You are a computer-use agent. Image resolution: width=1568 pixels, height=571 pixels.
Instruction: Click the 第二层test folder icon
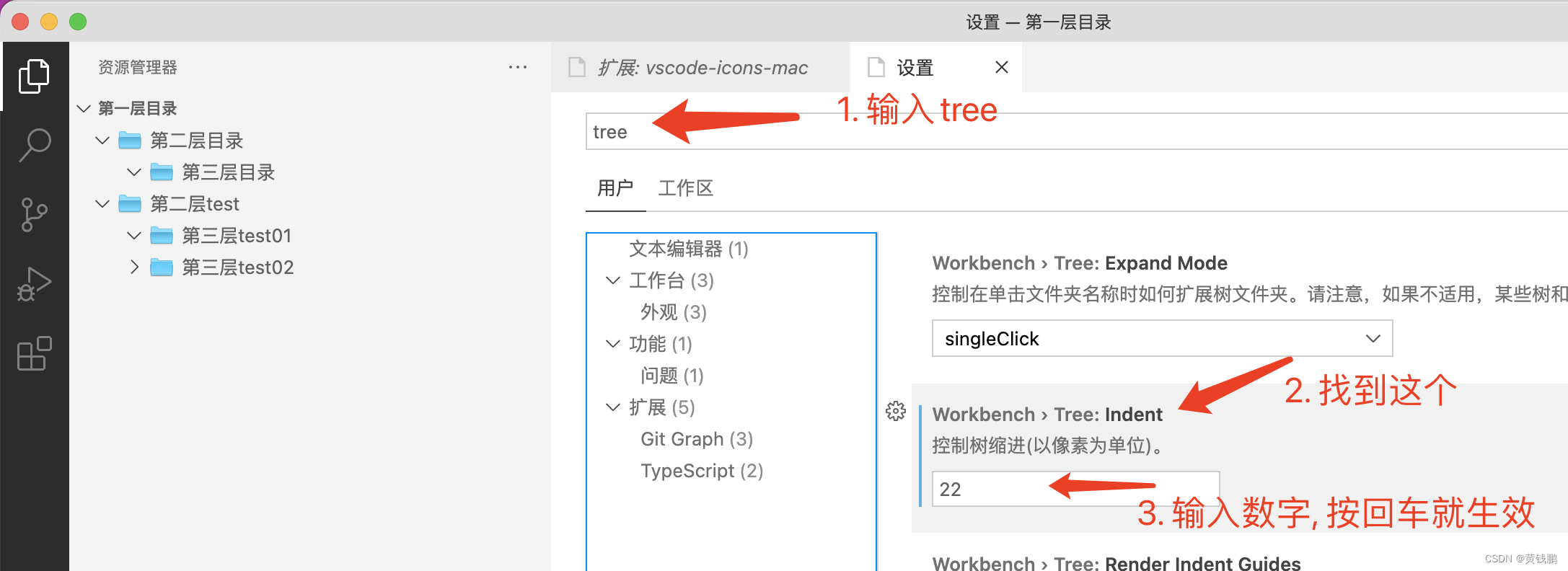[x=130, y=204]
